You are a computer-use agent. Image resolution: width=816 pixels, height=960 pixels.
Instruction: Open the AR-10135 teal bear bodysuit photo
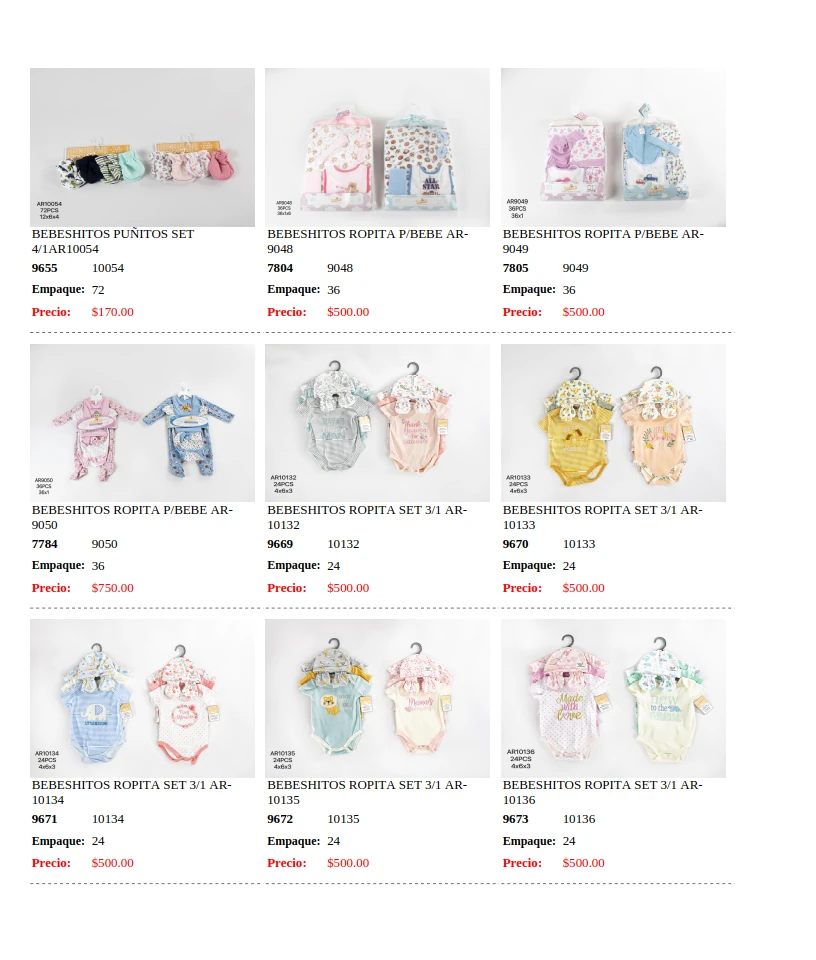[378, 699]
